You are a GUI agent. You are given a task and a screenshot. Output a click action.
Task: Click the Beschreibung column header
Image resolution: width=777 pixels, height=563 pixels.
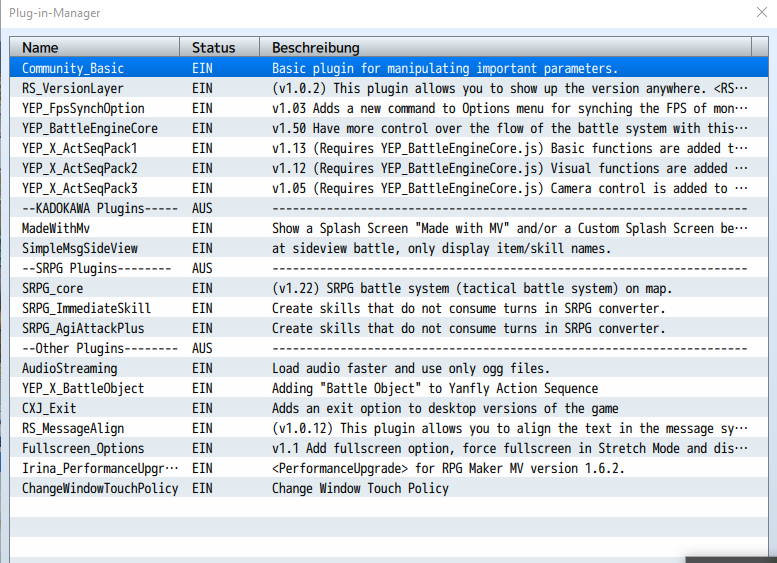[x=505, y=48]
